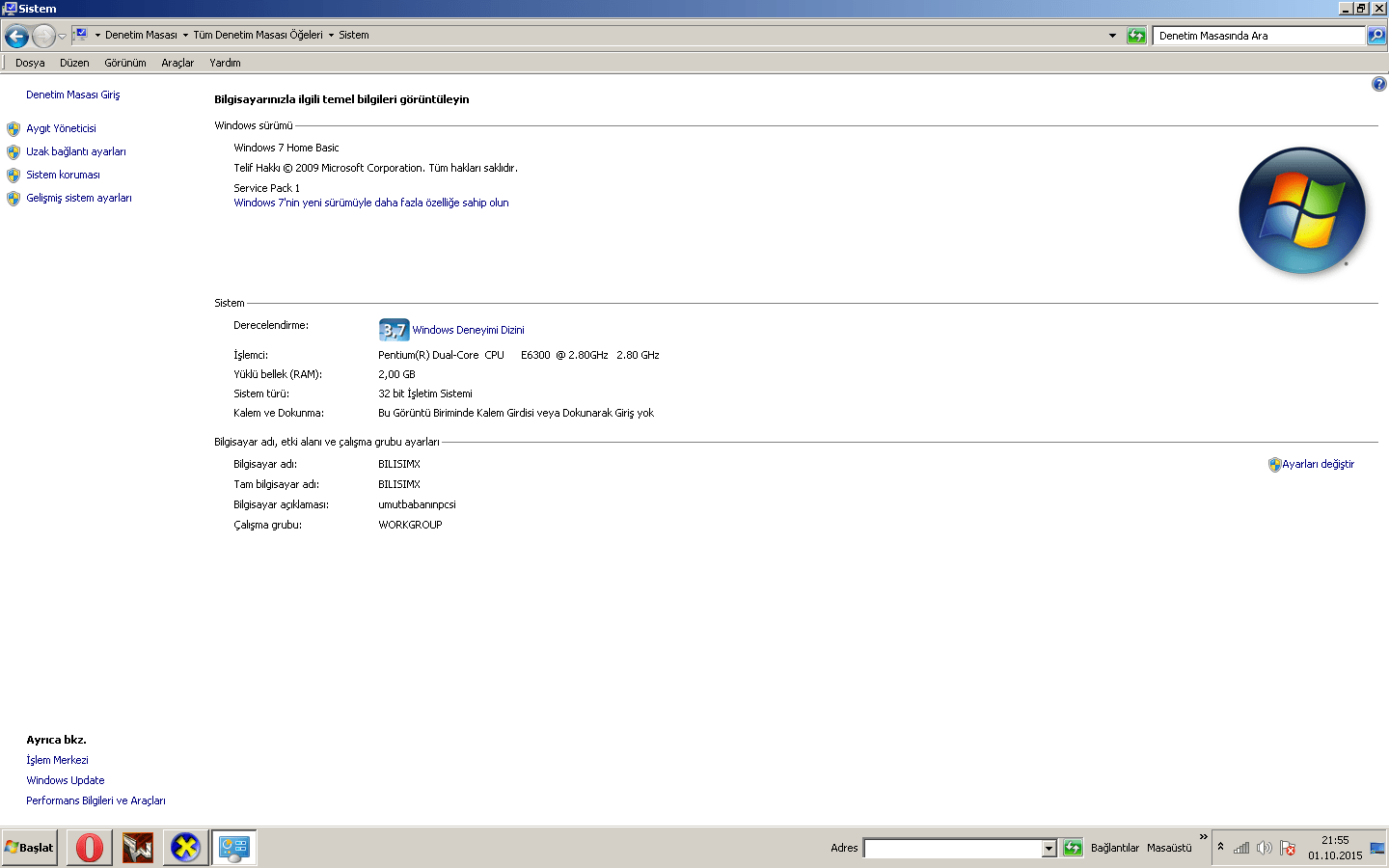Image resolution: width=1389 pixels, height=868 pixels.
Task: Click the show desktop icon in tray
Action: 1377,848
